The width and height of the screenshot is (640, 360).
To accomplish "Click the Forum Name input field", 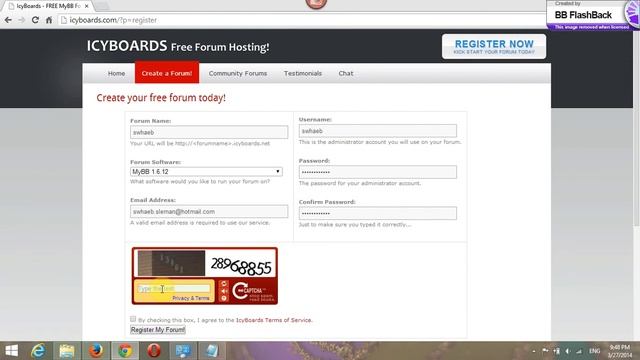I will tap(209, 132).
